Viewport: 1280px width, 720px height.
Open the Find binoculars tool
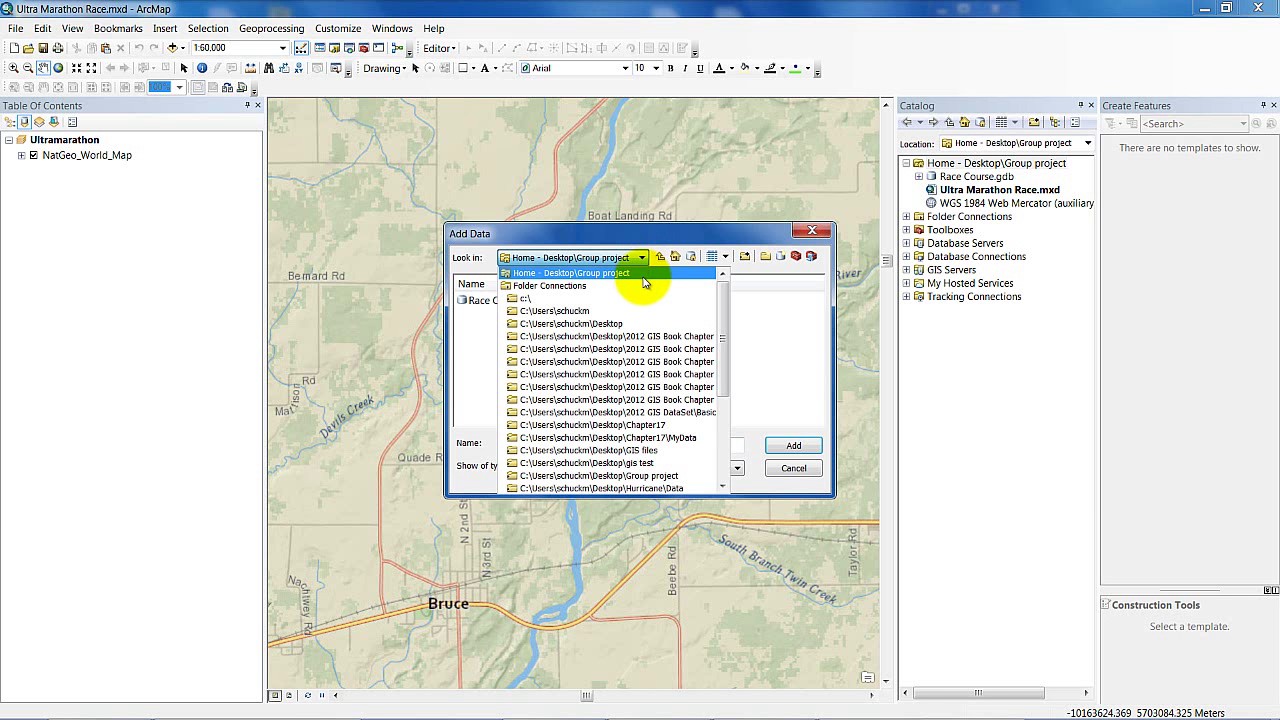pyautogui.click(x=268, y=68)
